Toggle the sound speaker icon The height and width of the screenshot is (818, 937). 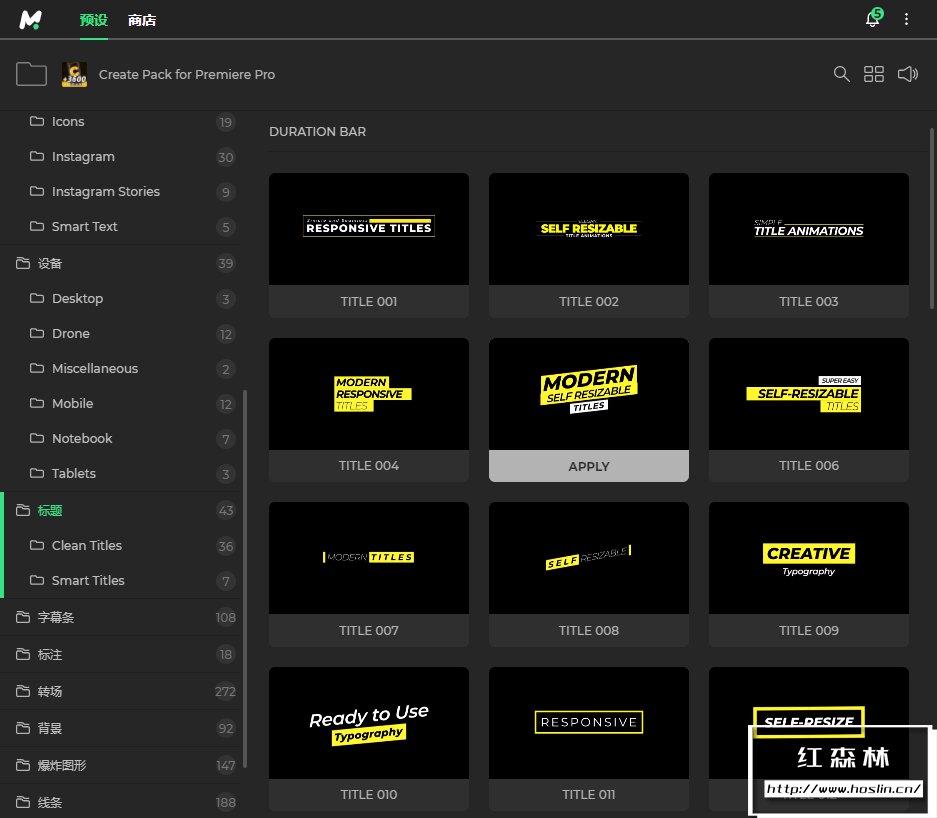click(908, 74)
